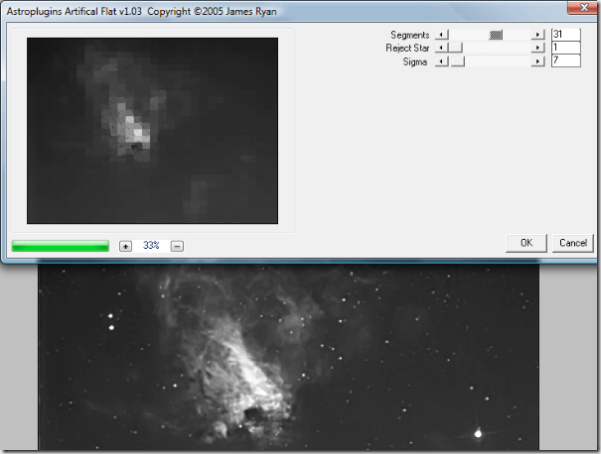The width and height of the screenshot is (601, 454).
Task: Click the nebula image behind the dialog
Action: (290, 370)
